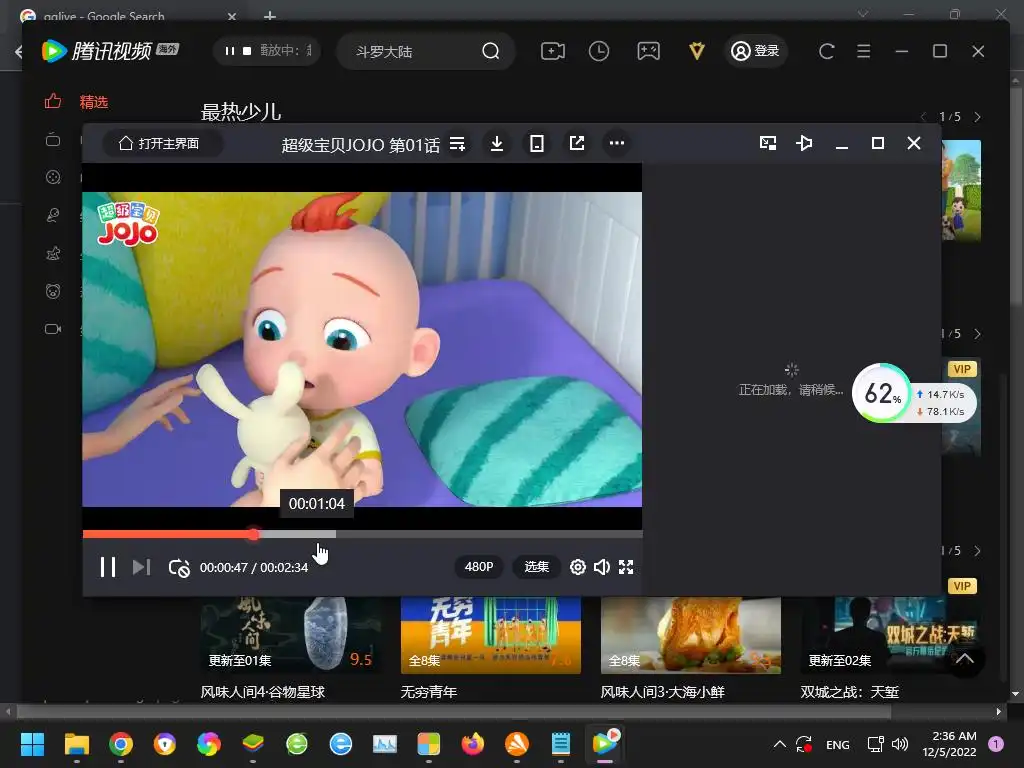Image resolution: width=1024 pixels, height=768 pixels.
Task: Open the gold VIP diamond icon
Action: coord(697,51)
